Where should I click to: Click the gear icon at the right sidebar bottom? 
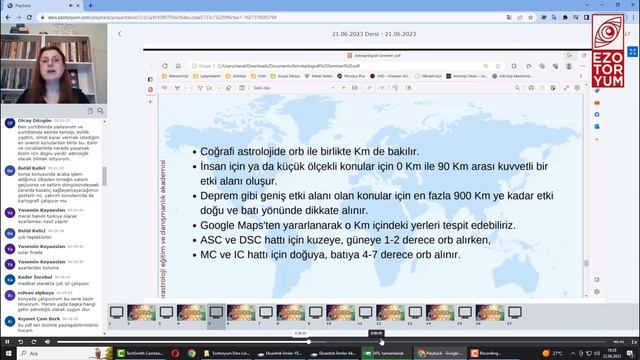597,292
